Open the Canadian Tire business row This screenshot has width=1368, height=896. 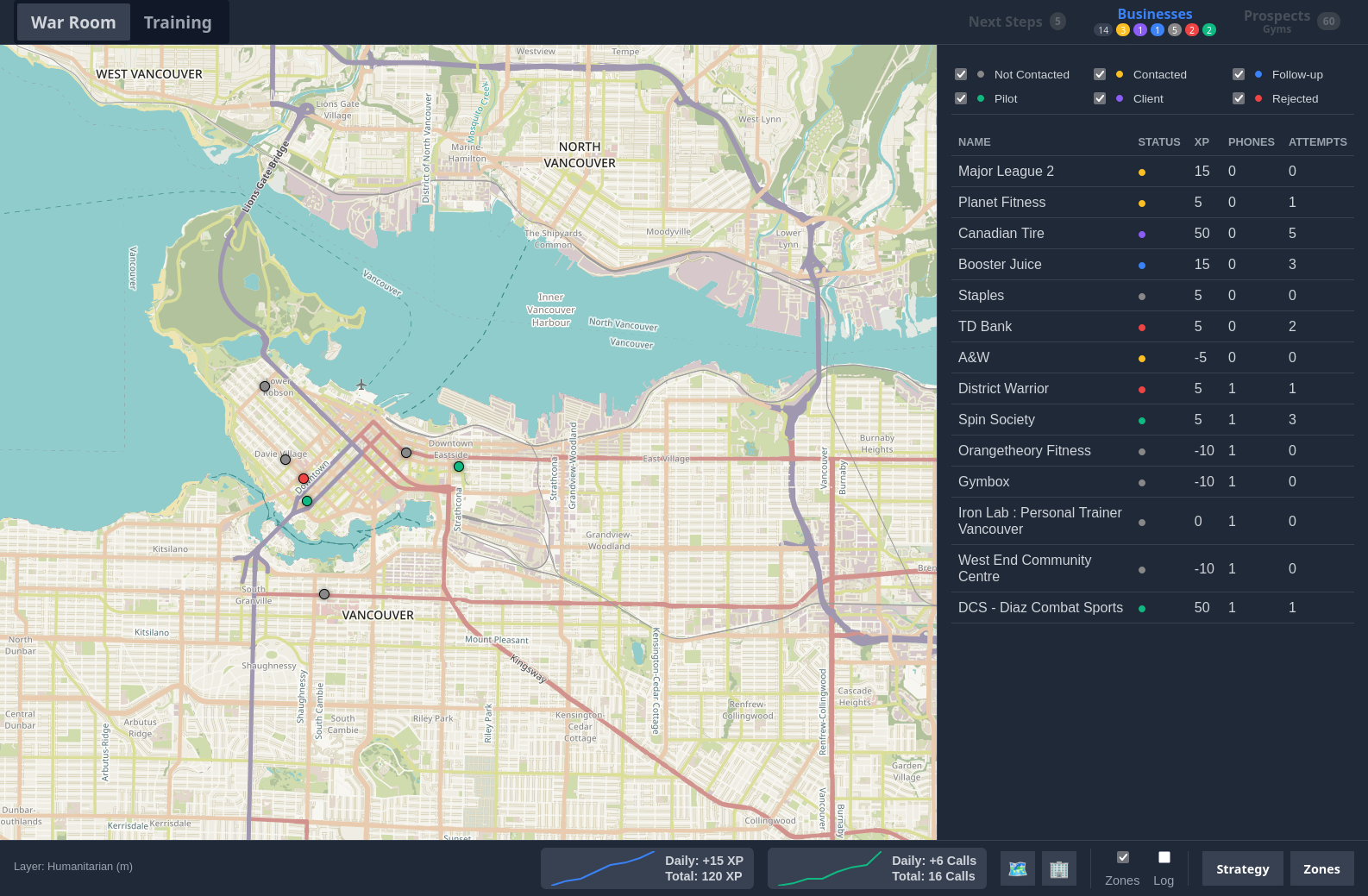(x=1152, y=234)
